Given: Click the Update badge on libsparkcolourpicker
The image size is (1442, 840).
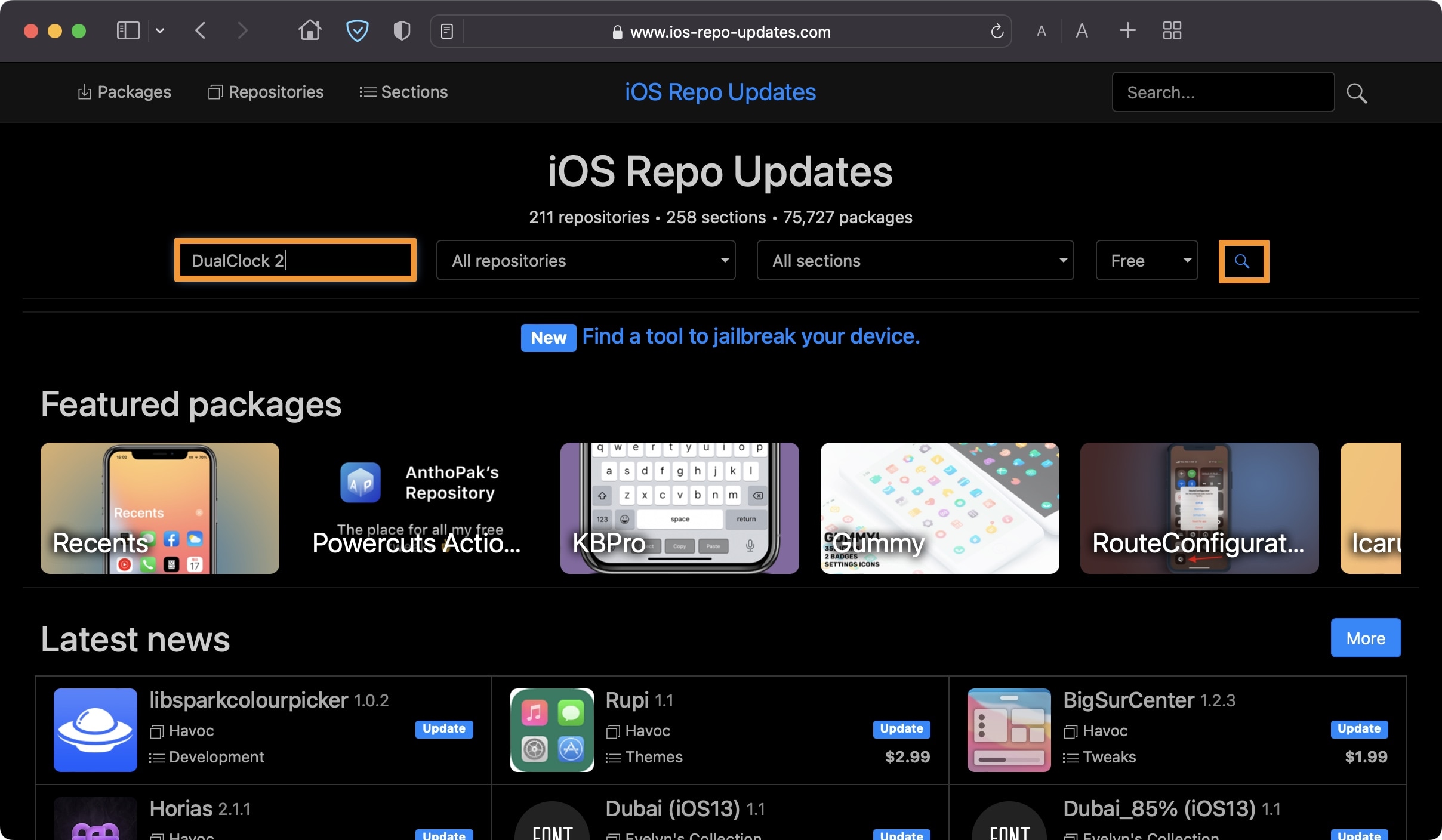Looking at the screenshot, I should tap(444, 728).
